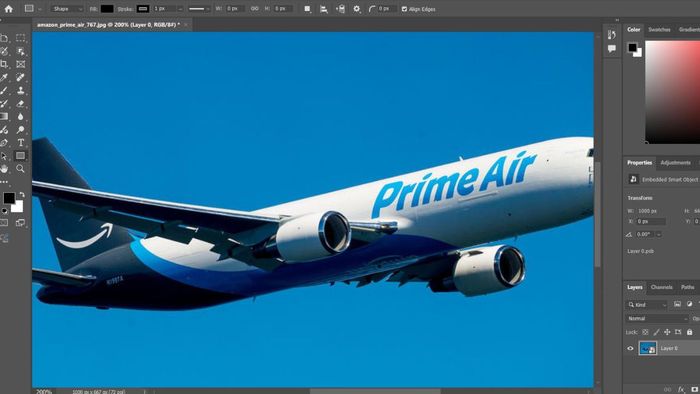Select the Rectangle shape tool in toolbox
Viewport: 700px width, 394px height.
21,156
